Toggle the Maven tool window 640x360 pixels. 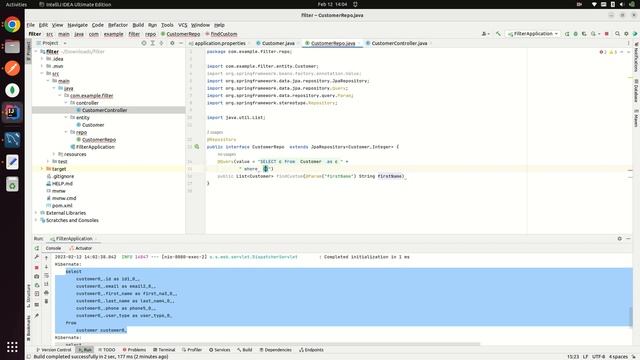click(x=636, y=118)
